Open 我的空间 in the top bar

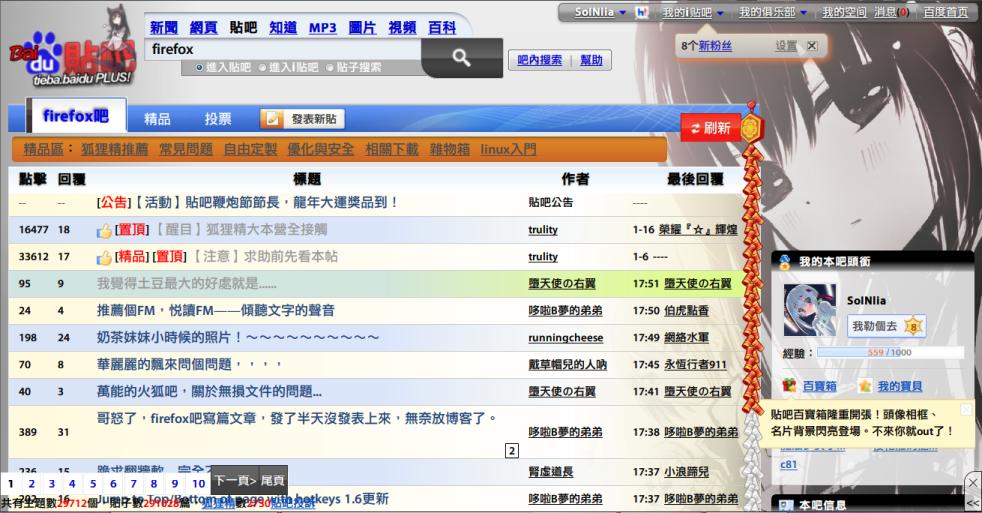click(844, 13)
